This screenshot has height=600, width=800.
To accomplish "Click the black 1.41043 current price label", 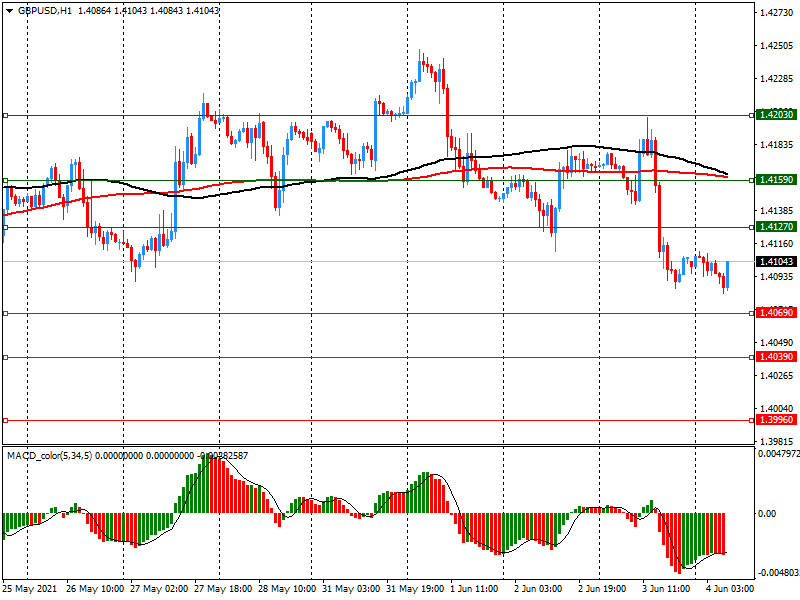I will click(x=776, y=261).
